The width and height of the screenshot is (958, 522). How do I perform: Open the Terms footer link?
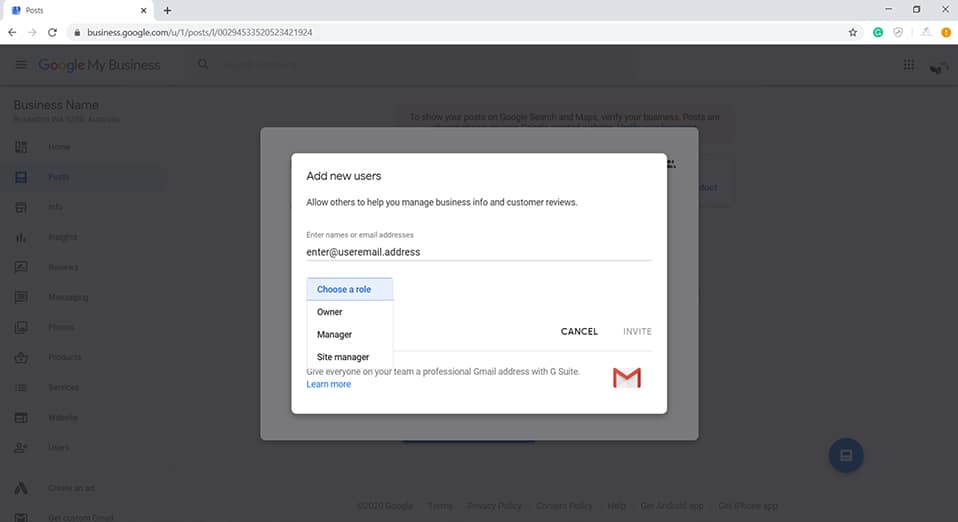440,505
